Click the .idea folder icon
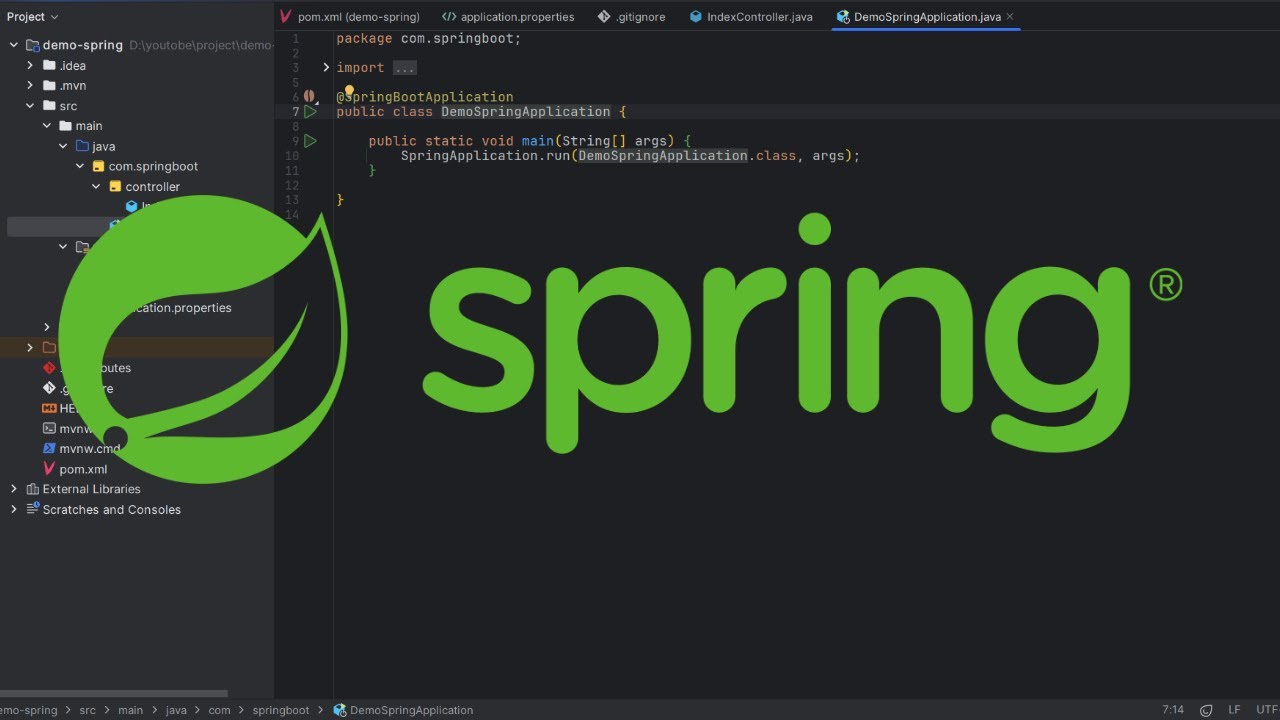 coord(49,66)
